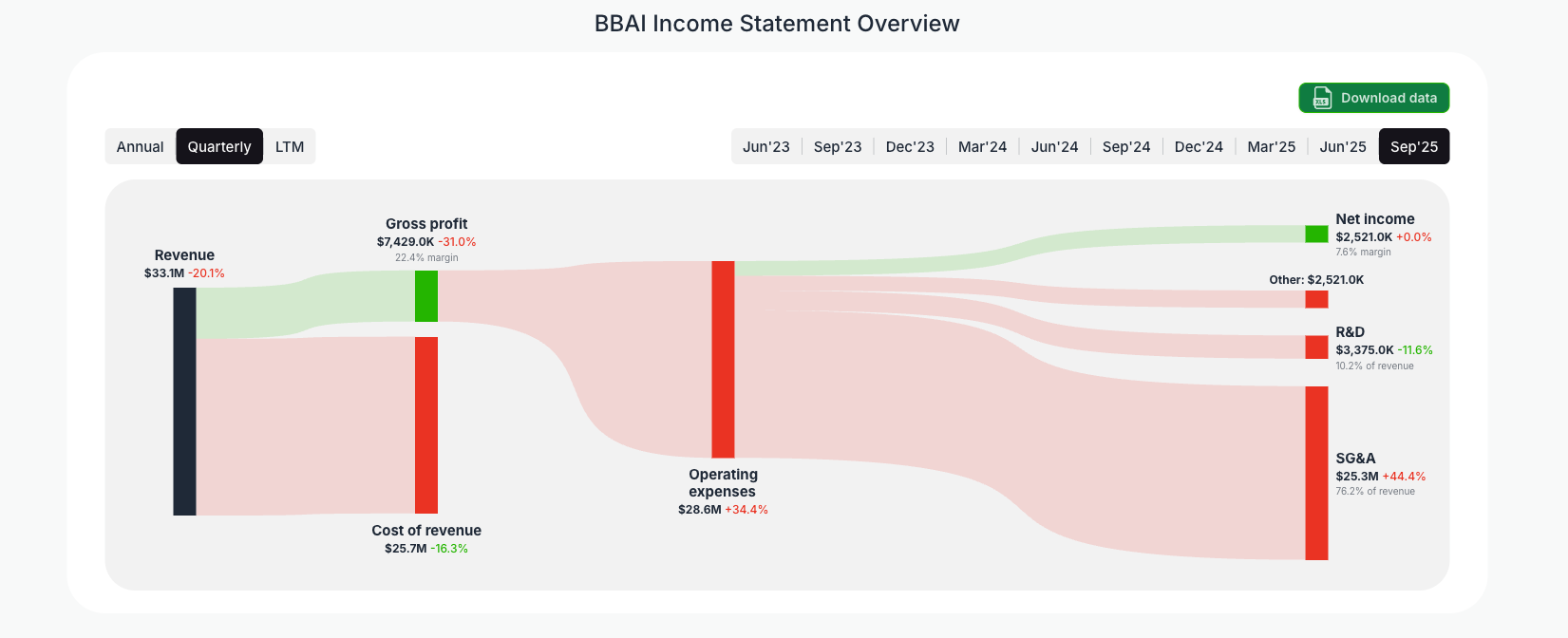
Task: Click the green flow from Revenue to Gross profit
Action: [x=304, y=304]
